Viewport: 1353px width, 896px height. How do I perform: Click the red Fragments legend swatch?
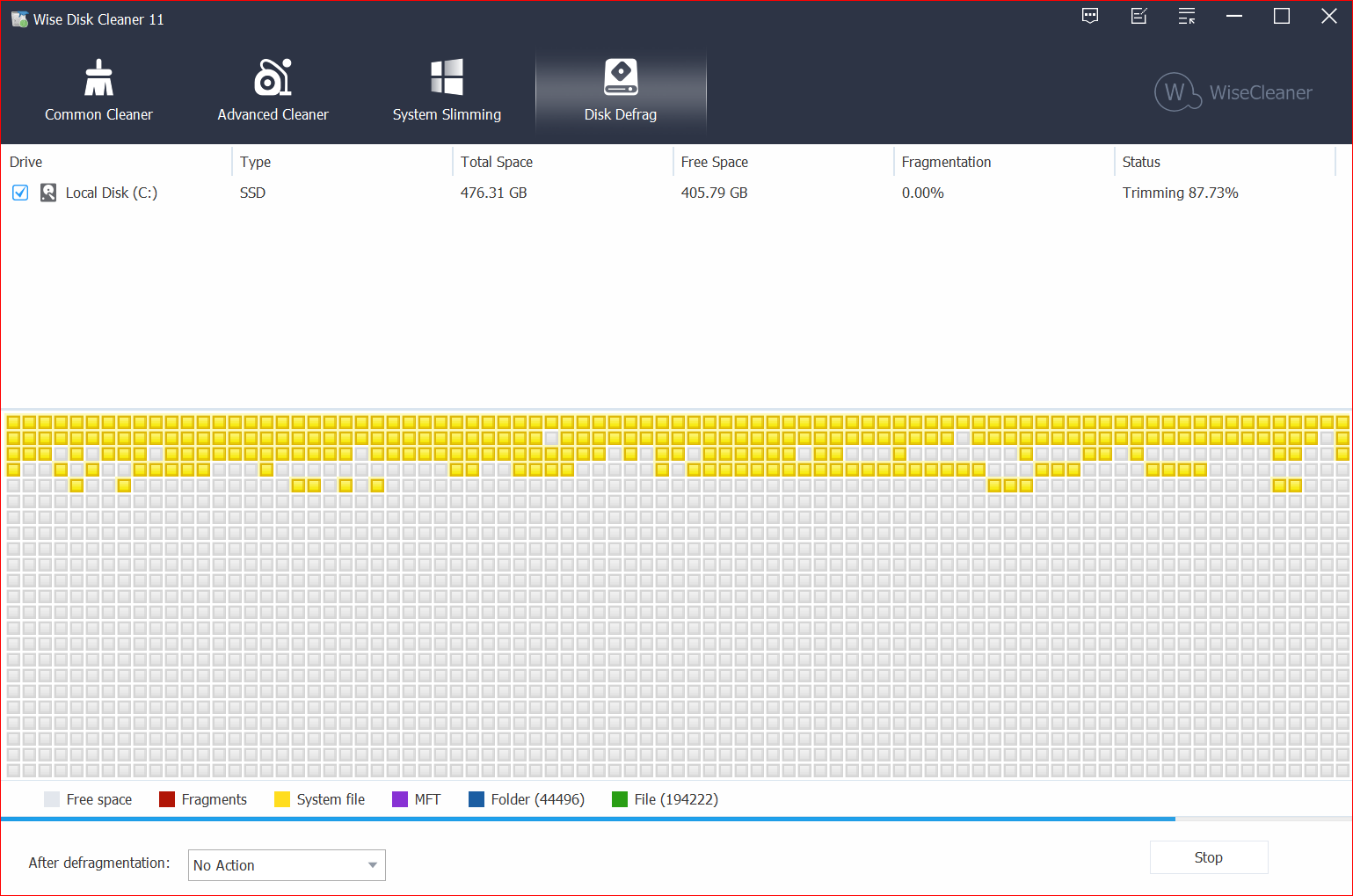click(x=167, y=799)
